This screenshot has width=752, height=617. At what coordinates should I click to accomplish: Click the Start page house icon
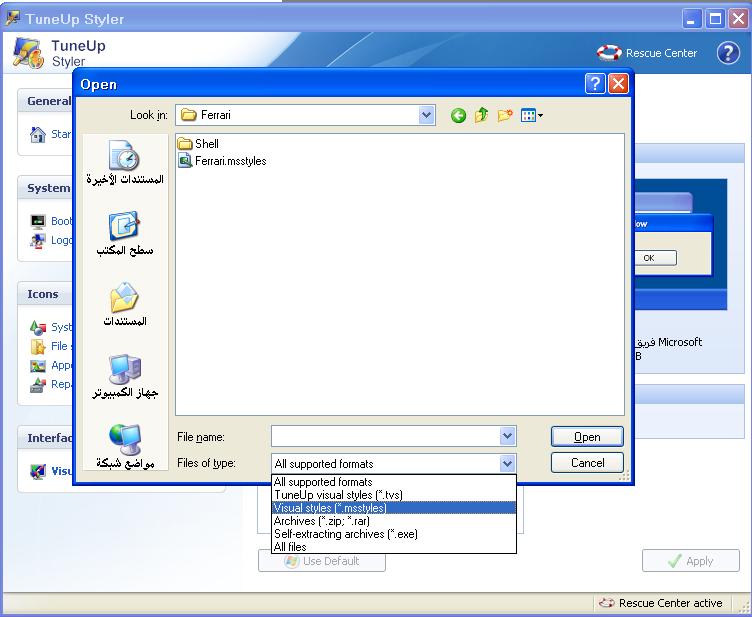pyautogui.click(x=37, y=135)
